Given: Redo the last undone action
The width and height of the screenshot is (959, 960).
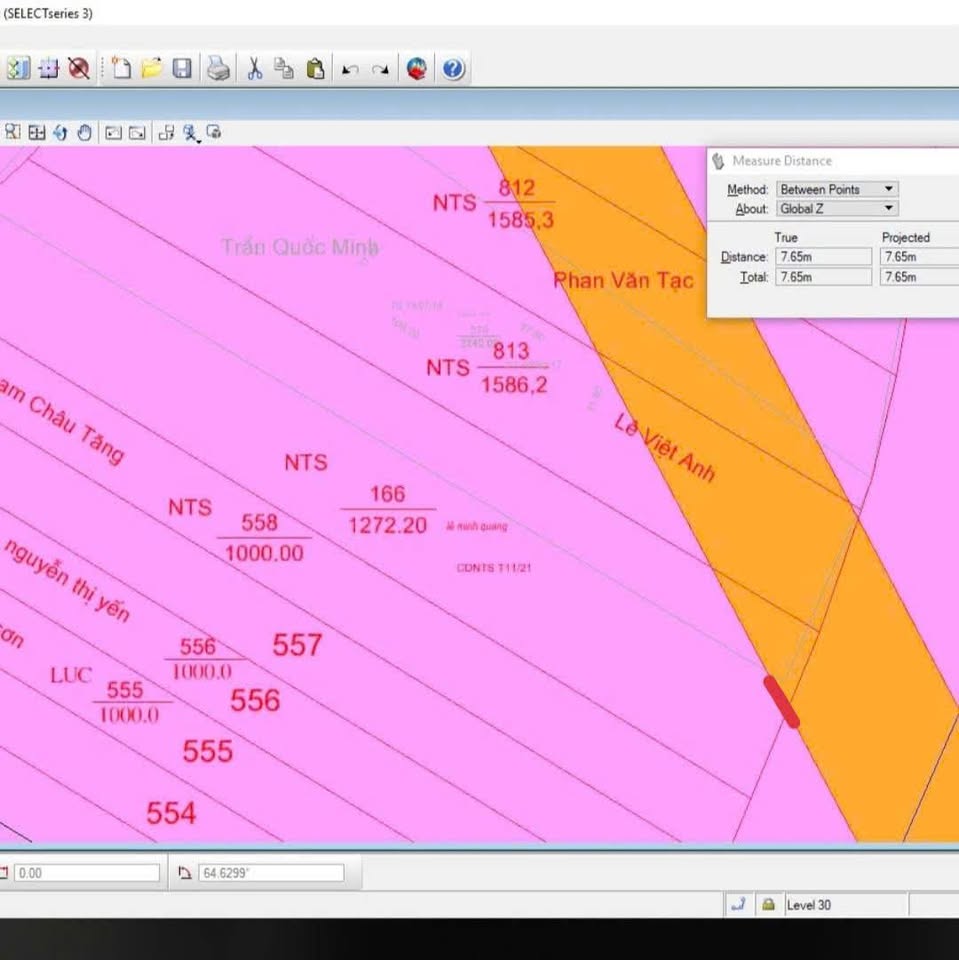Looking at the screenshot, I should click(x=380, y=70).
